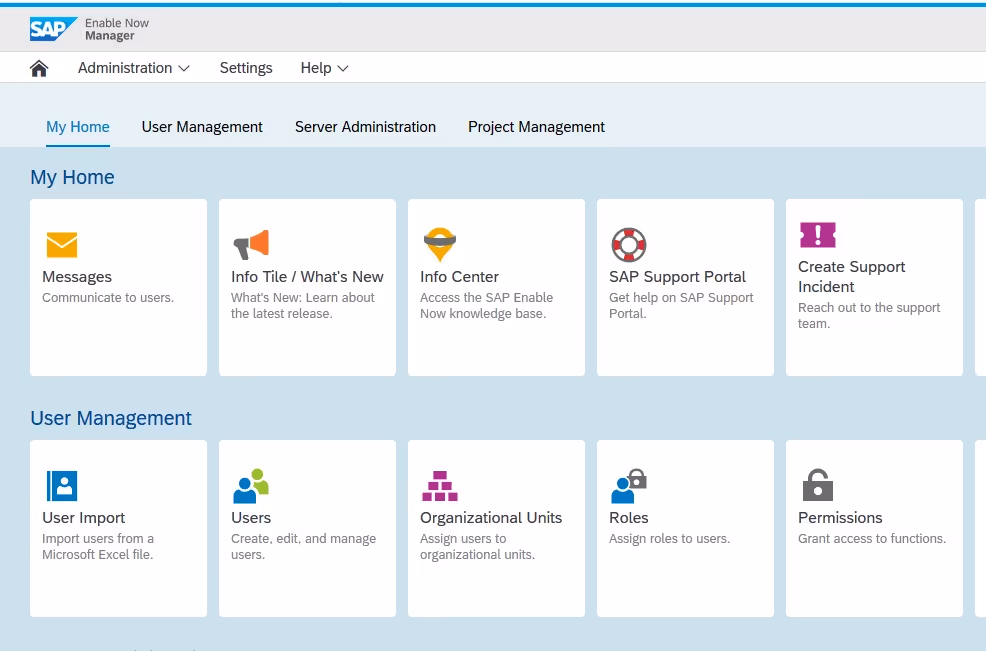Image resolution: width=986 pixels, height=651 pixels.
Task: Open the Help menu
Action: point(324,68)
